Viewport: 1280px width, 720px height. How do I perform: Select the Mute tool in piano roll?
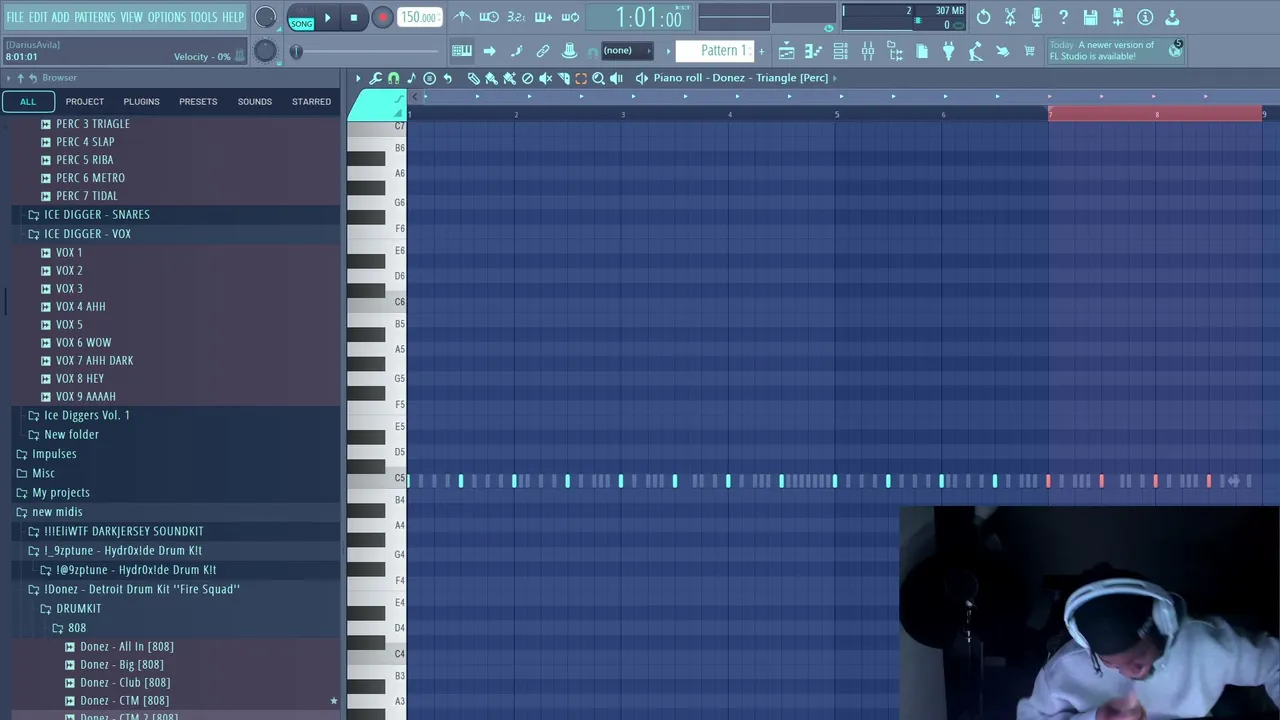coord(545,78)
